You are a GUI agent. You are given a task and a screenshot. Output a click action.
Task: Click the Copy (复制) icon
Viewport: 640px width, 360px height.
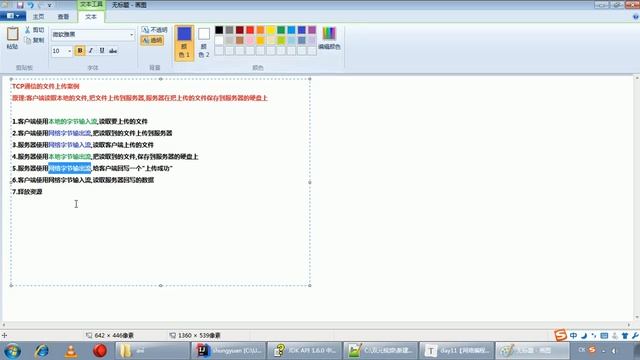pos(34,40)
